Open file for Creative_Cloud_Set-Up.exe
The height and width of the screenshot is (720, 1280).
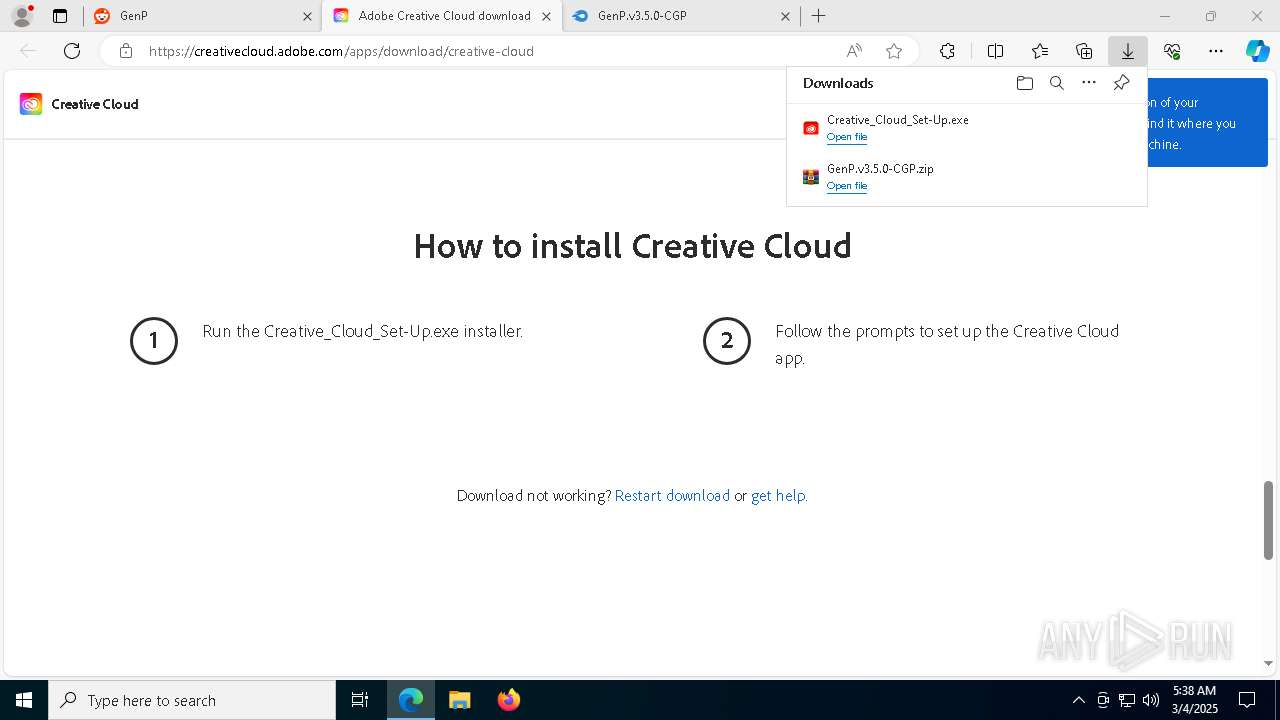(x=847, y=137)
